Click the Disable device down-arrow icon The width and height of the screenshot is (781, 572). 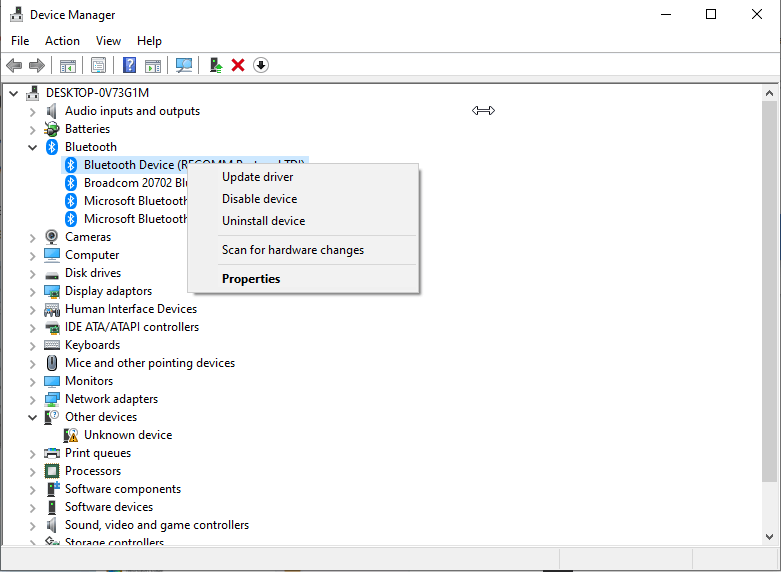(x=261, y=65)
